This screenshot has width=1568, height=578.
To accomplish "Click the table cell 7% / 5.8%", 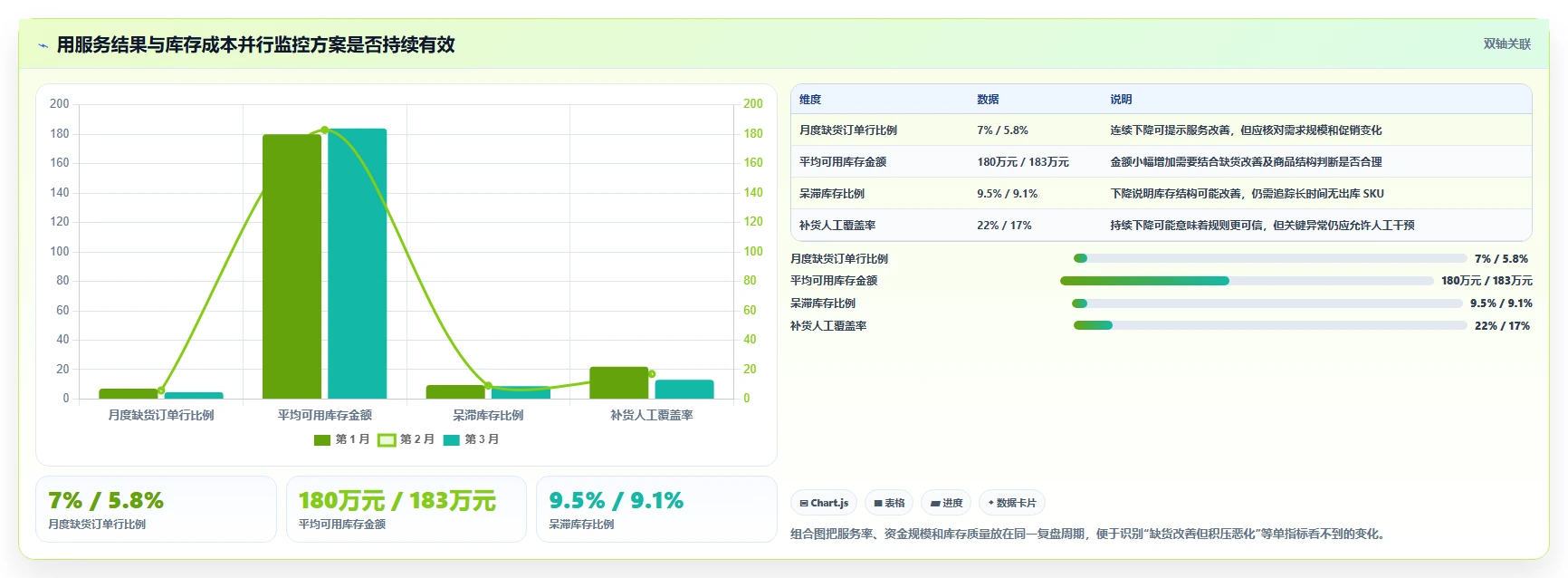I will (1002, 130).
